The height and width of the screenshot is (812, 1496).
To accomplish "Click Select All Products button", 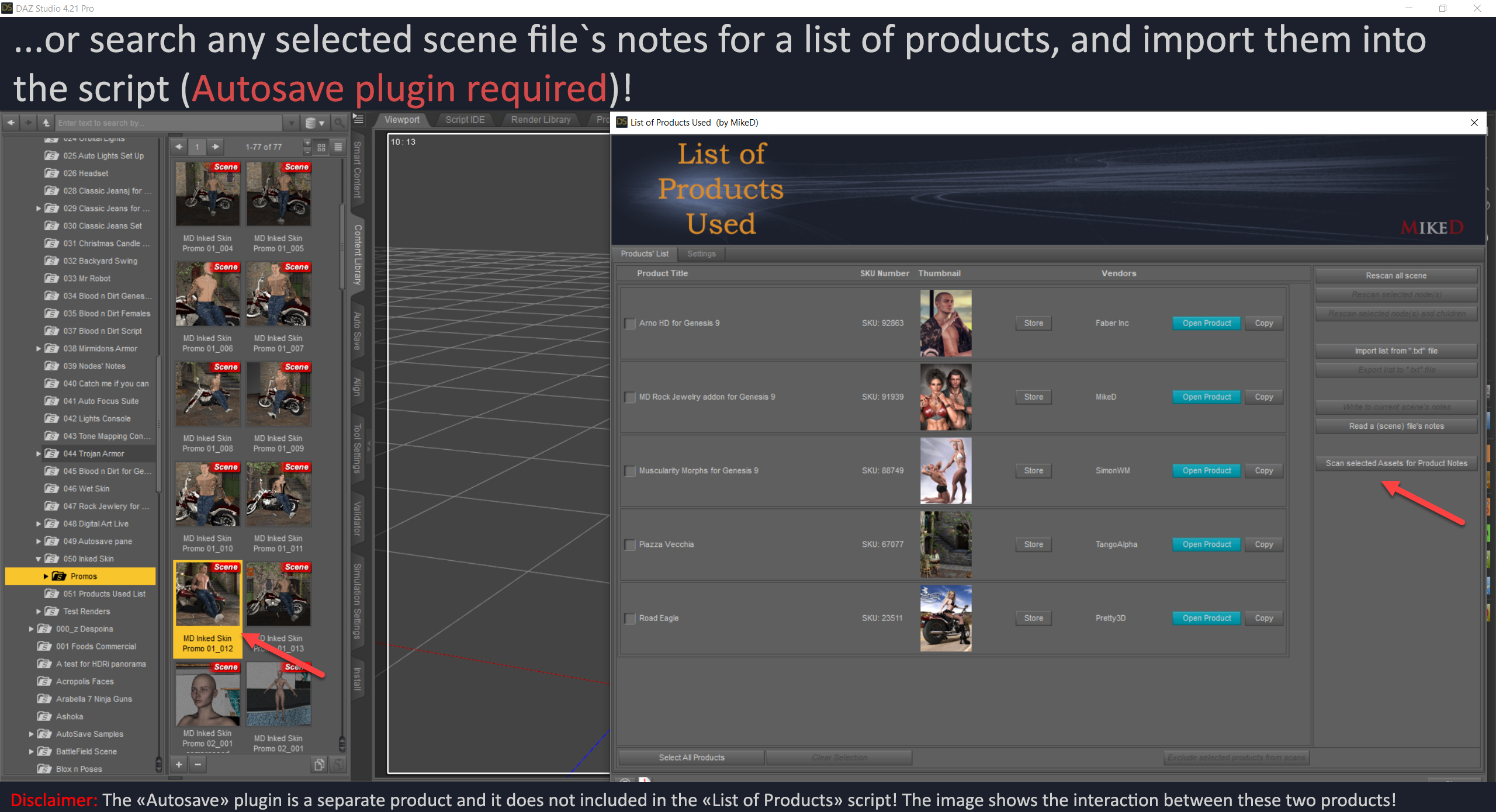I will 691,758.
